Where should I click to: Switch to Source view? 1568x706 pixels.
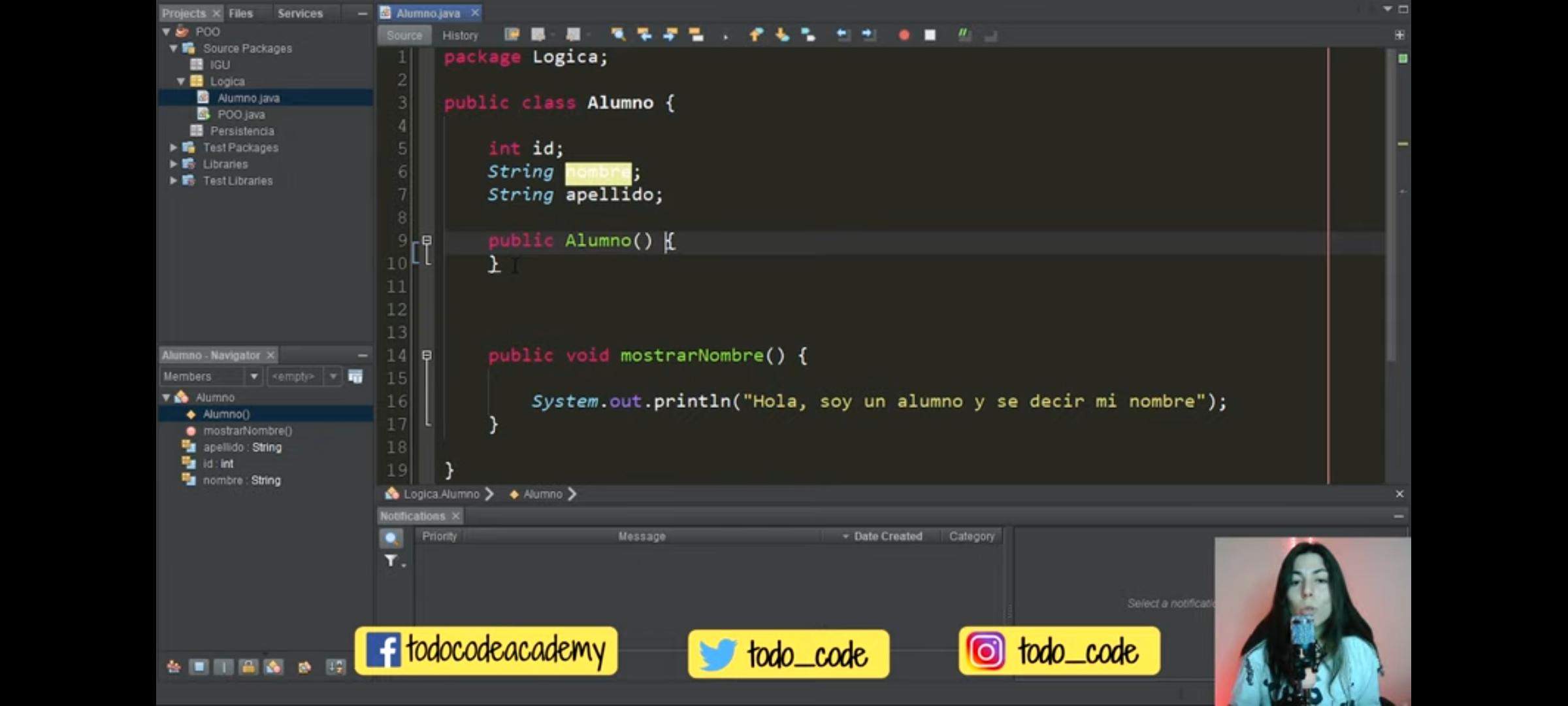tap(404, 35)
